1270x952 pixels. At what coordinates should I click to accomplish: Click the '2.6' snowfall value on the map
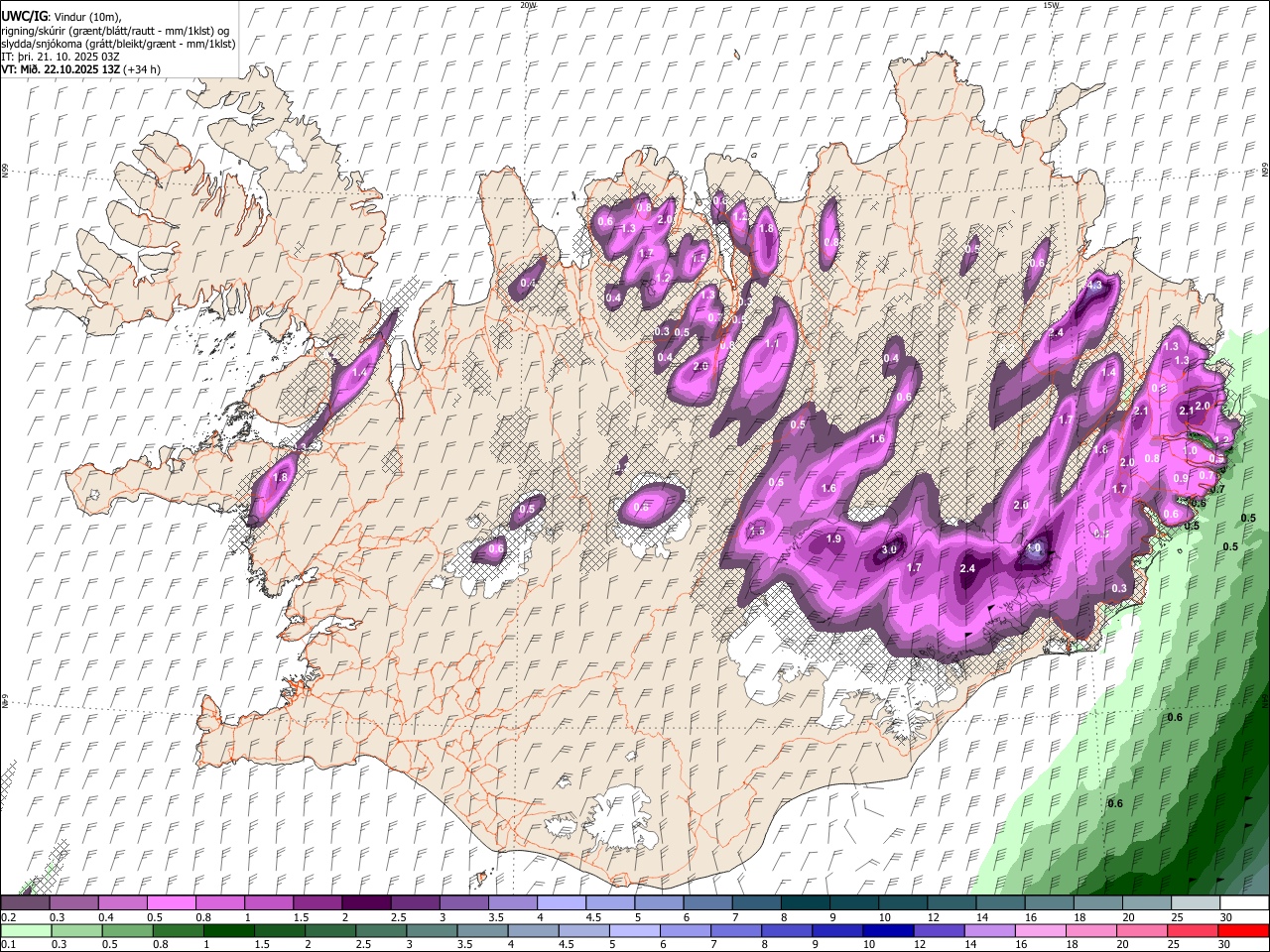(x=700, y=366)
